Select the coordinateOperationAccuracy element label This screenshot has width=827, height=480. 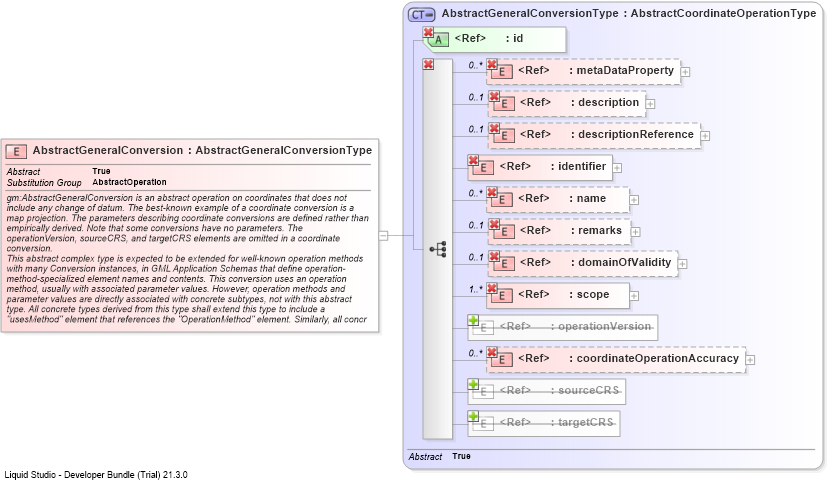coord(657,359)
